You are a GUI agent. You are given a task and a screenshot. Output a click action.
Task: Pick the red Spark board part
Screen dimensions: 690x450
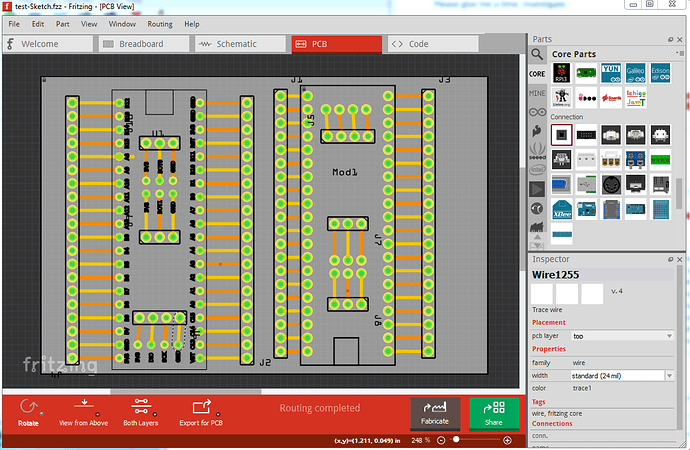[611, 98]
